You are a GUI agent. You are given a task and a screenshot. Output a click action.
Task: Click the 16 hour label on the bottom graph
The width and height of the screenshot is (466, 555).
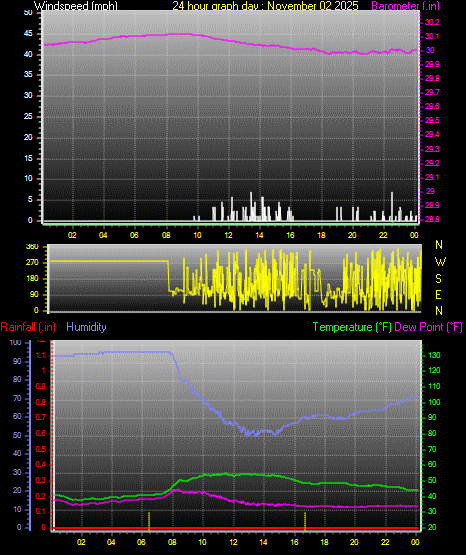294,542
